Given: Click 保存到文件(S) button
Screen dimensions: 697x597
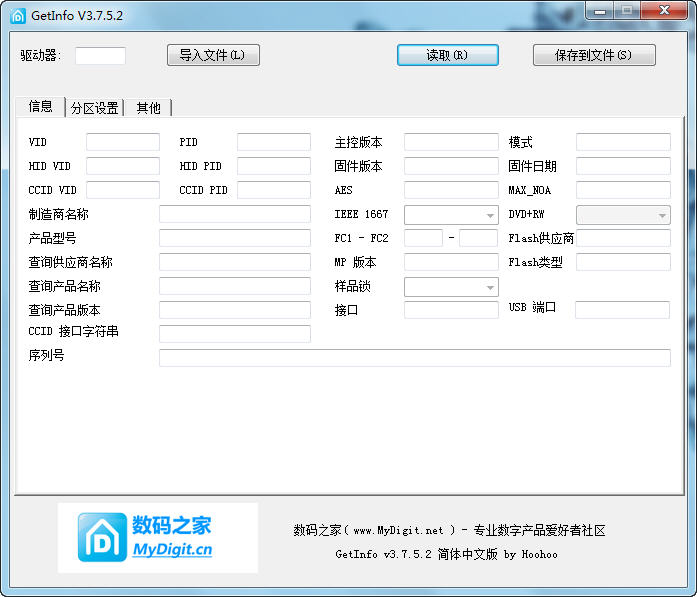Looking at the screenshot, I should [593, 55].
